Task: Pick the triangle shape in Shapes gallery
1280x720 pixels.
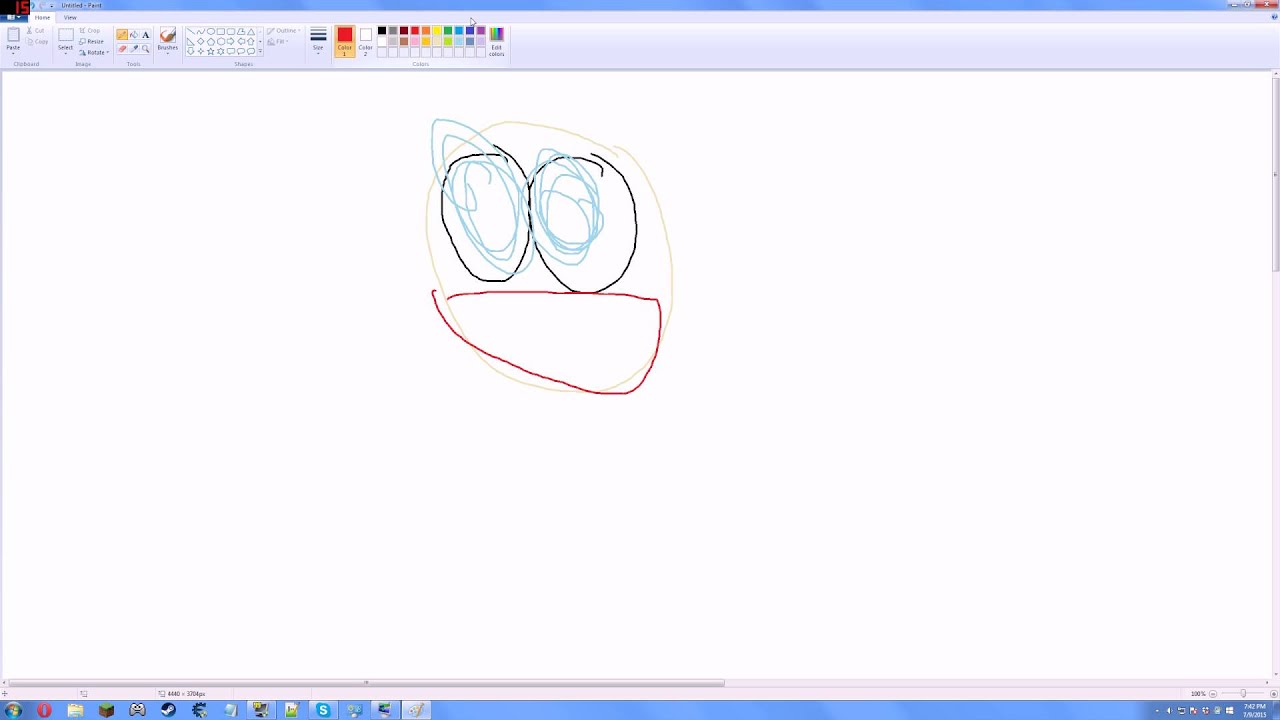Action: [x=251, y=31]
